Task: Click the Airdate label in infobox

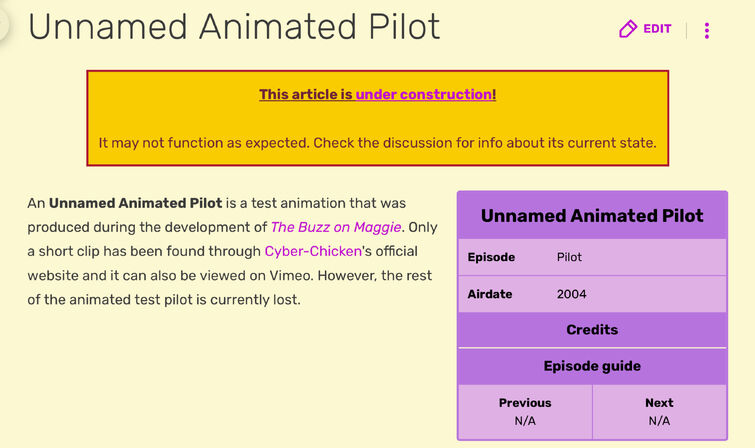Action: tap(490, 294)
